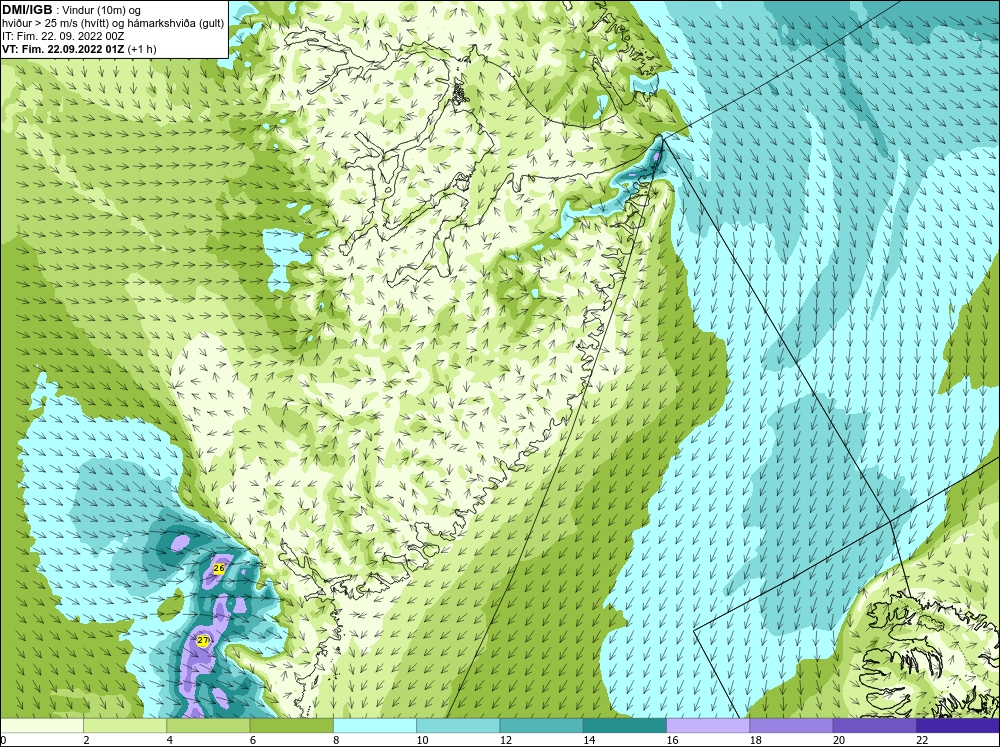Select the 0–2 m/s pale yellow legend swatch
The image size is (1000, 747).
tap(41, 725)
